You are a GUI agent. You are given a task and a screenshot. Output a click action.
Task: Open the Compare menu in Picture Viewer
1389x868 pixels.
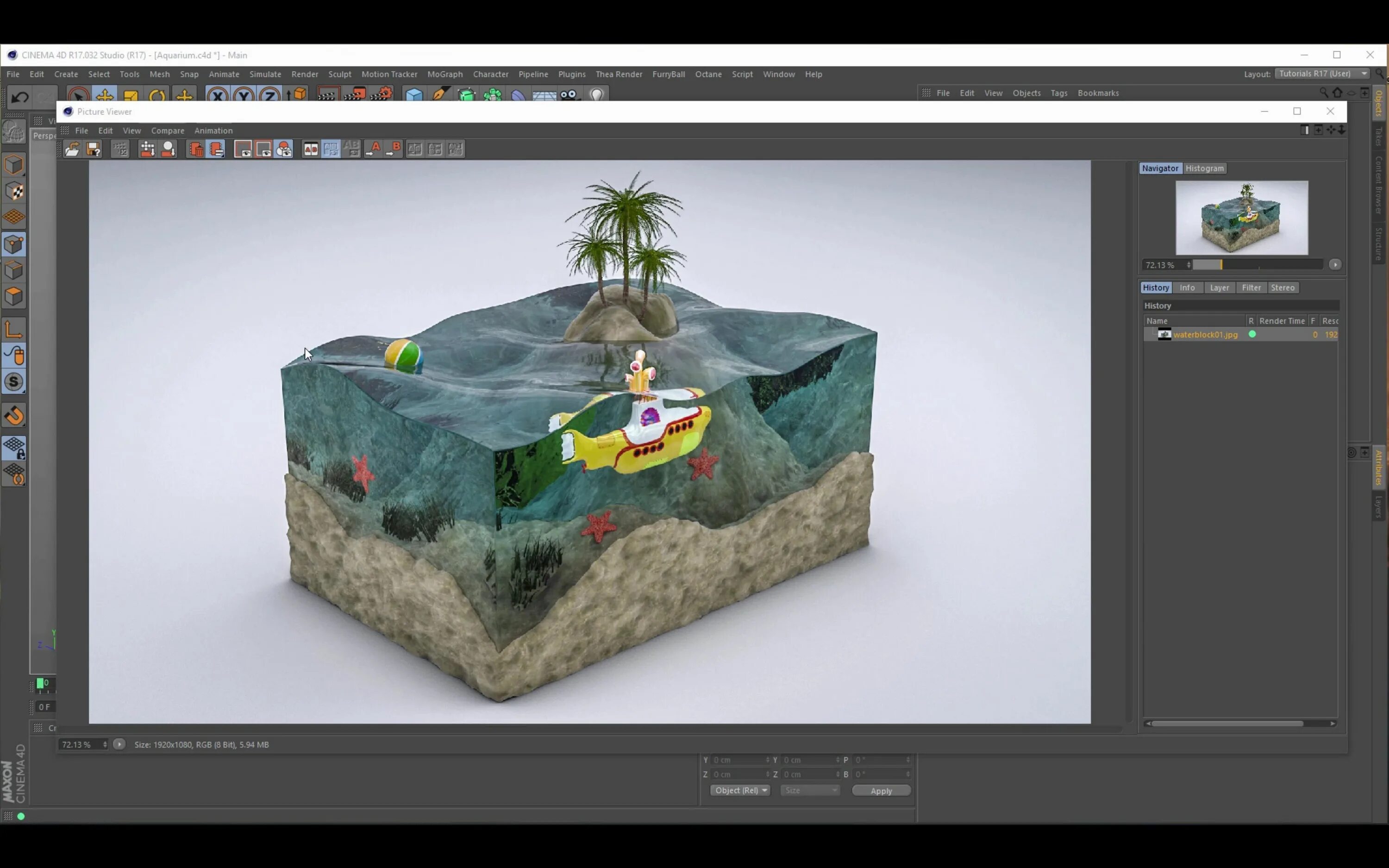click(168, 131)
